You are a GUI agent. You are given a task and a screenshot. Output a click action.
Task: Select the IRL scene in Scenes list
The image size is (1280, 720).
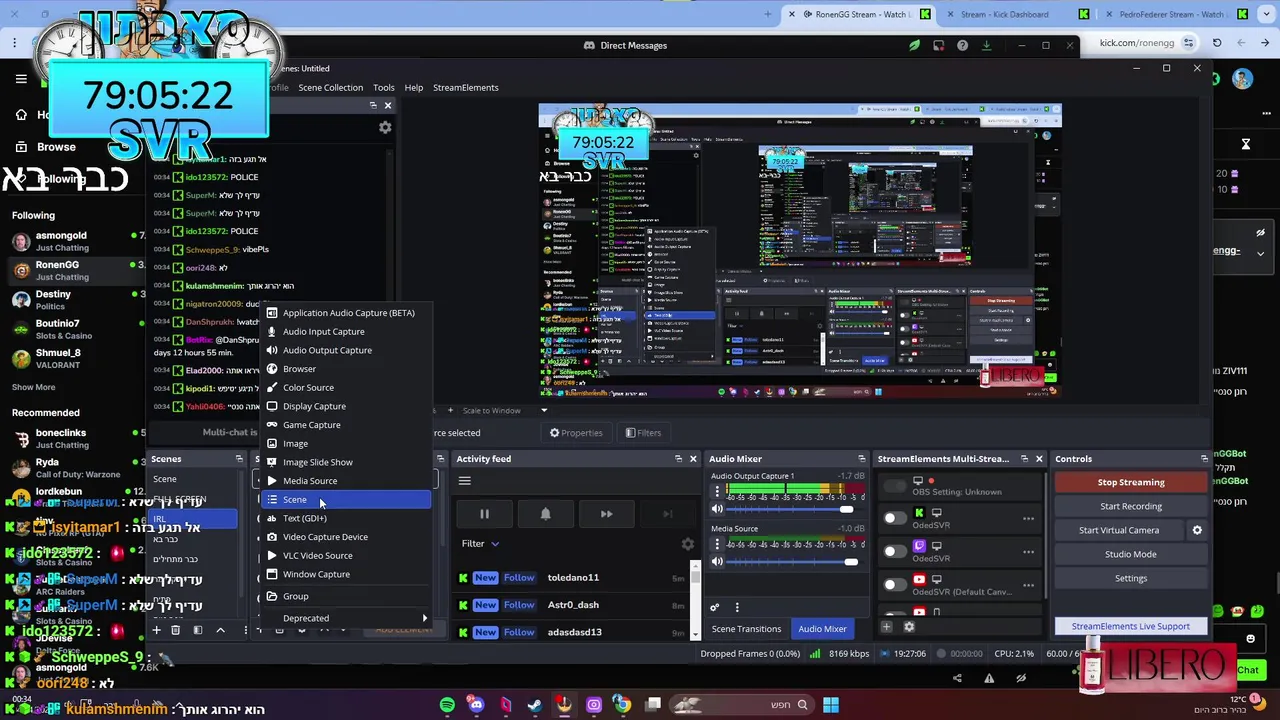click(x=192, y=519)
